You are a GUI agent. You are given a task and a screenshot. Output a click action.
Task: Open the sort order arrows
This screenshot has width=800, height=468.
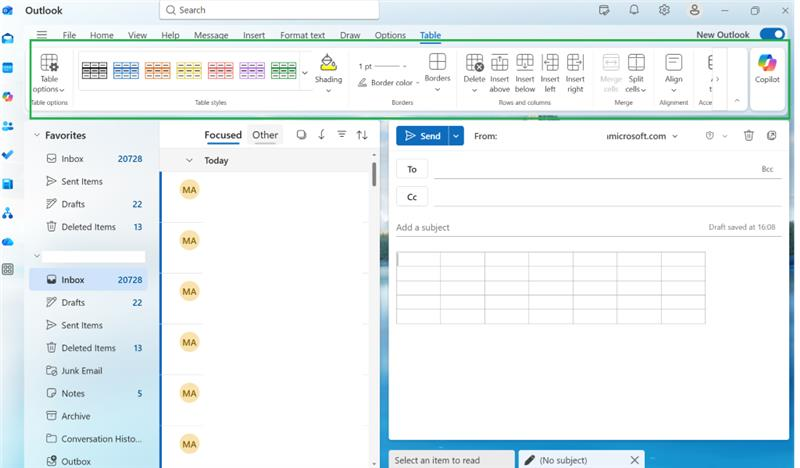pos(362,135)
